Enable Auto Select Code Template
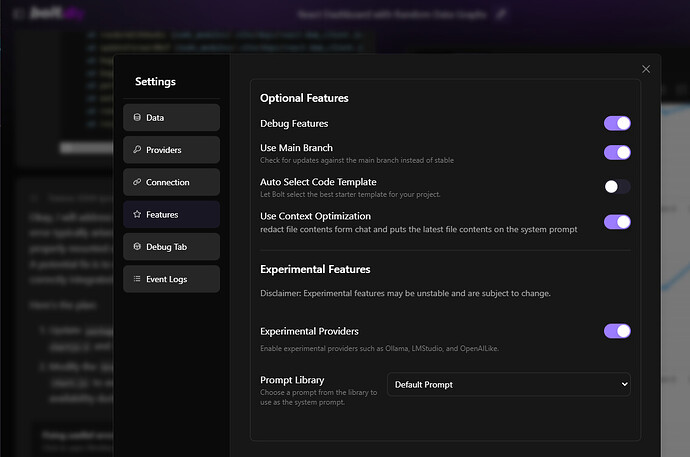 (x=617, y=187)
